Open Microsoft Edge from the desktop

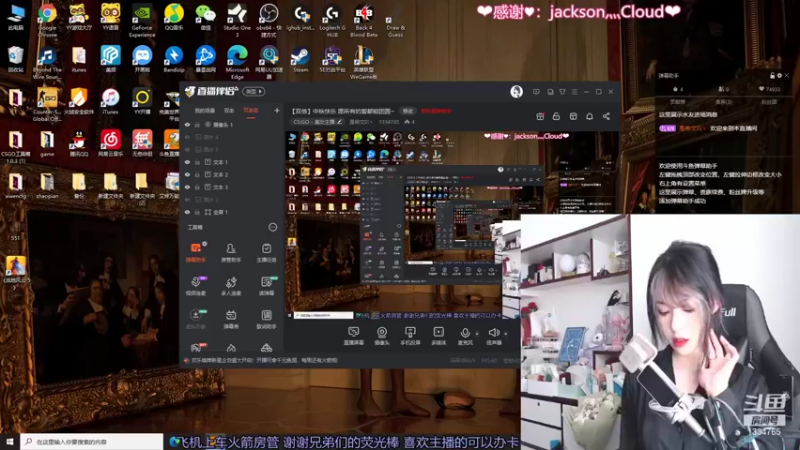237,62
